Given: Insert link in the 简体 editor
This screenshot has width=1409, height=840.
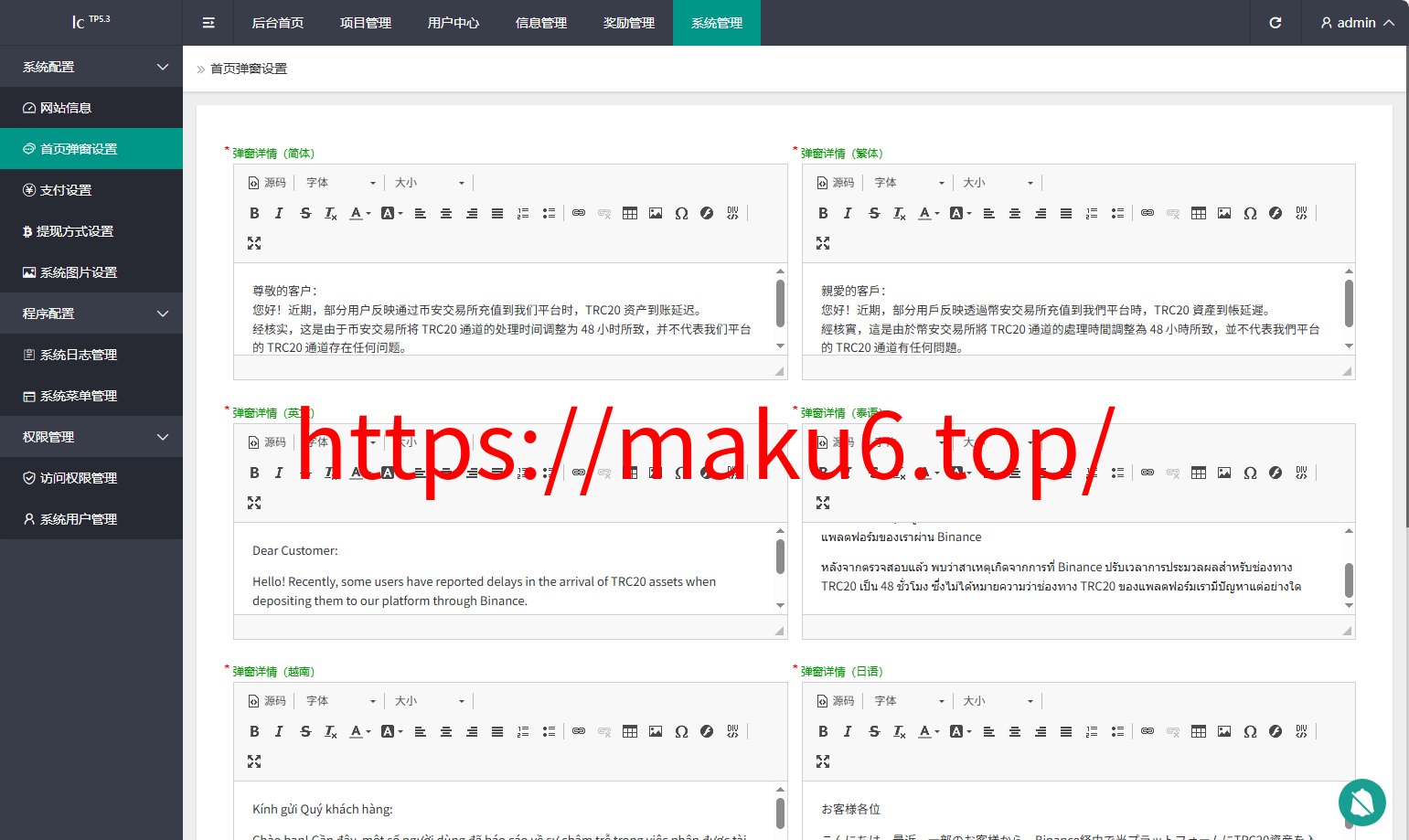Looking at the screenshot, I should pos(579,213).
